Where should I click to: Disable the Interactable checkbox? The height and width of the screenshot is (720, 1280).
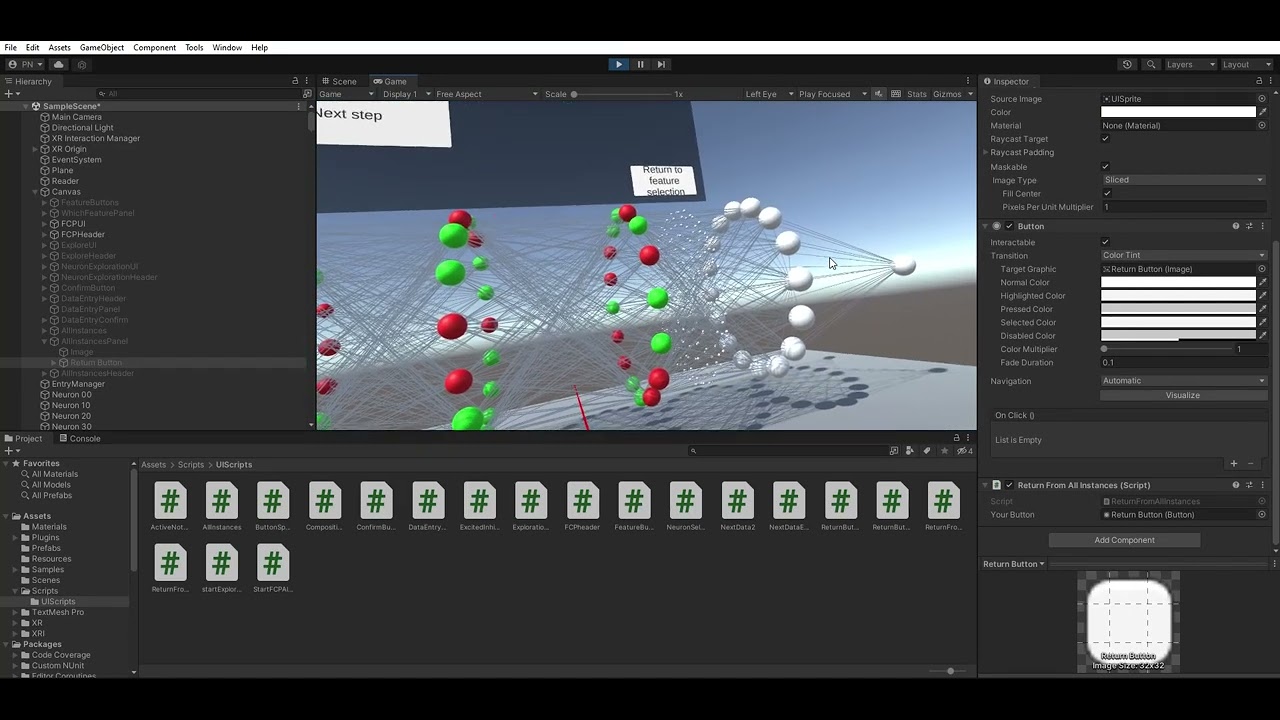[1105, 242]
